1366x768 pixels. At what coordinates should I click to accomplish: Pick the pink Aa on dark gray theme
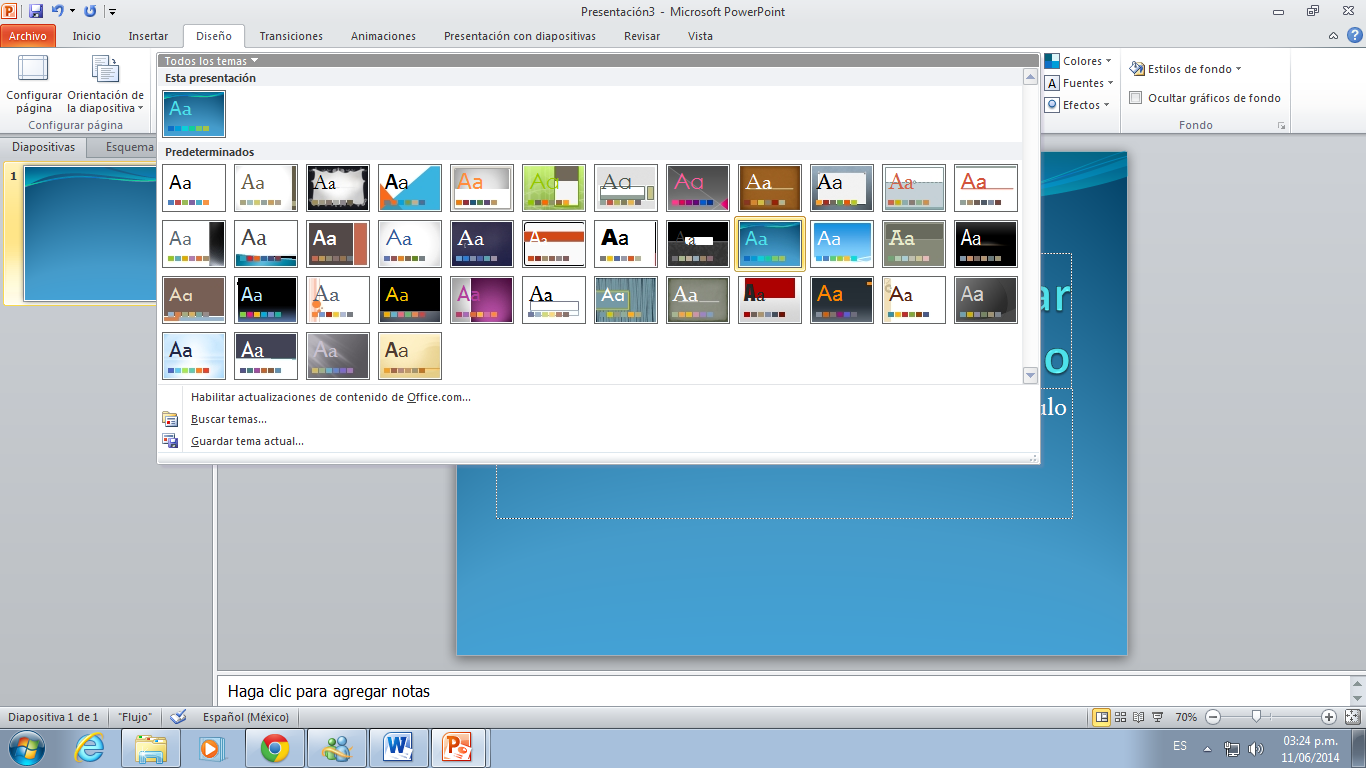(x=698, y=188)
